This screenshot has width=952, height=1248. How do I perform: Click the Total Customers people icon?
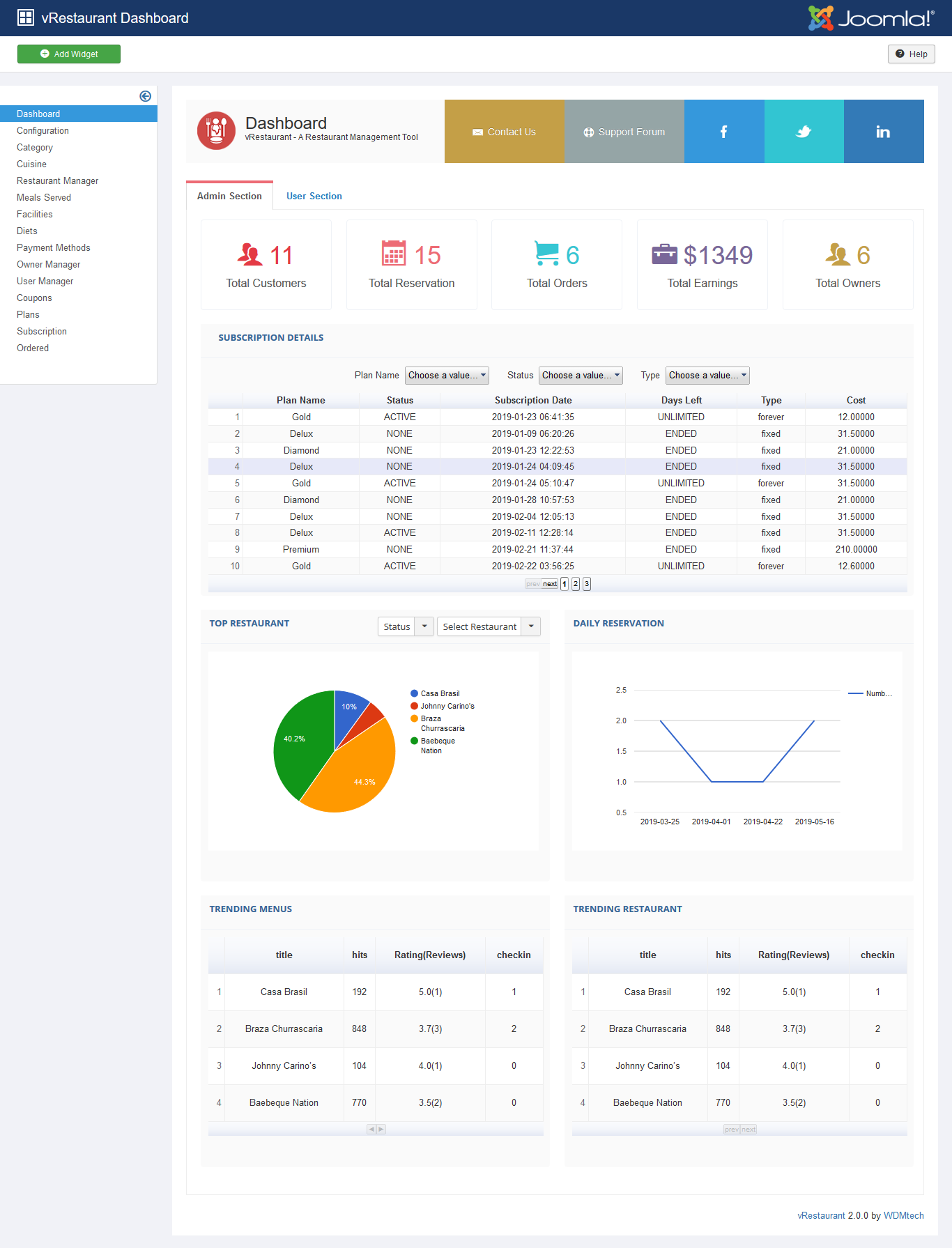point(249,255)
